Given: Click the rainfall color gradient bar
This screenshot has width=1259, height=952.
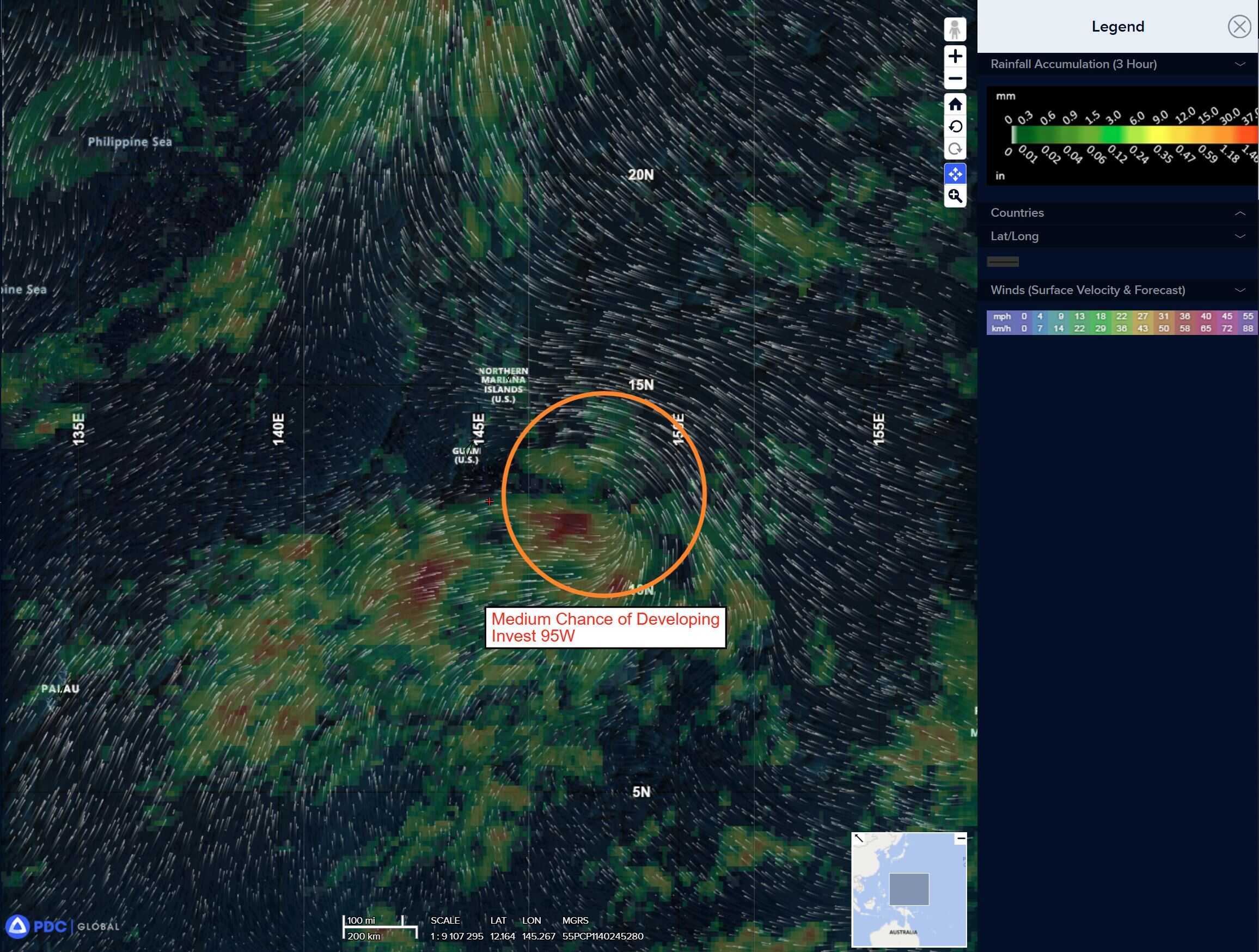Looking at the screenshot, I should (x=1133, y=135).
